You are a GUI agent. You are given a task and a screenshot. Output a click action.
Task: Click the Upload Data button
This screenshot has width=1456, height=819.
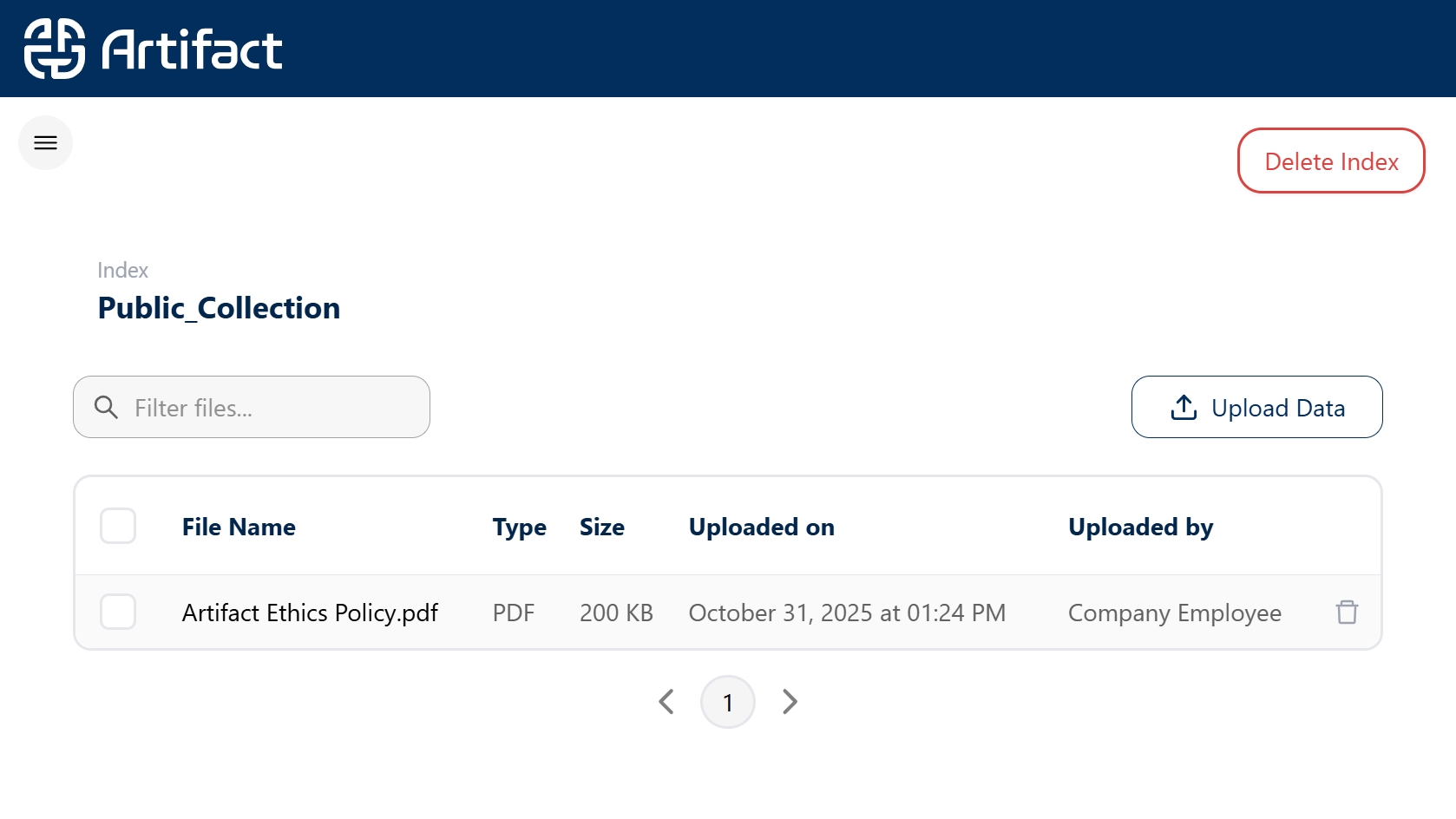[1256, 408]
